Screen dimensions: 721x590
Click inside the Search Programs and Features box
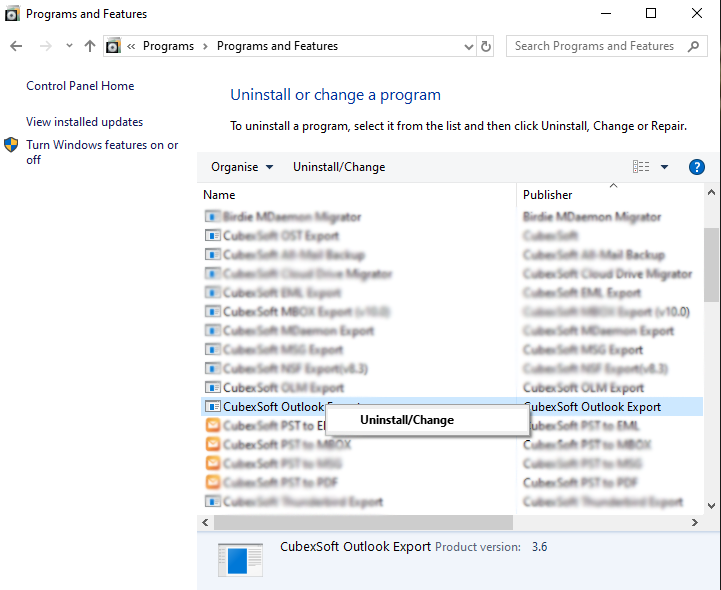click(594, 46)
